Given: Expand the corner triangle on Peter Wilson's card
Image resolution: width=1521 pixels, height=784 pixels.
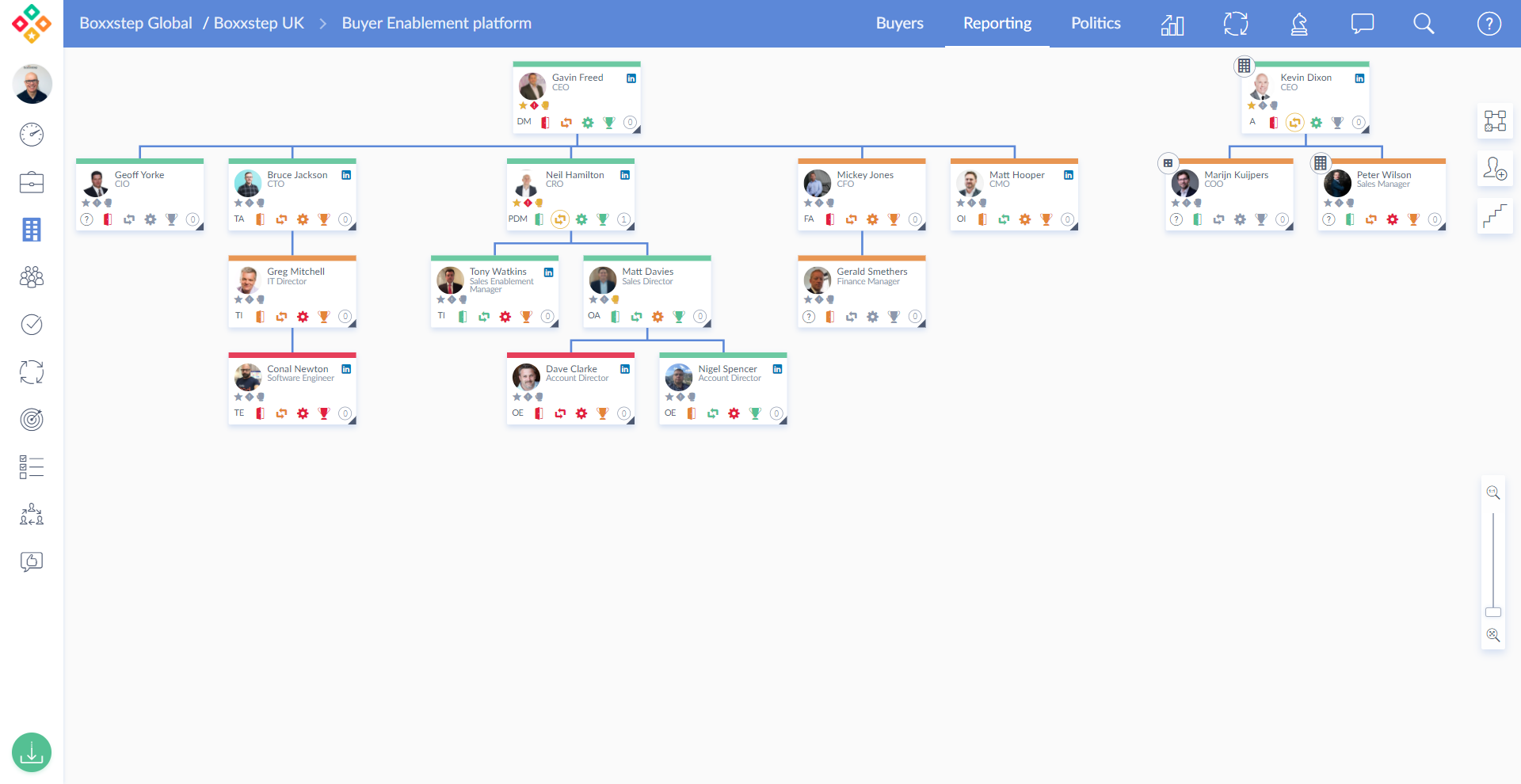Looking at the screenshot, I should click(x=1442, y=226).
